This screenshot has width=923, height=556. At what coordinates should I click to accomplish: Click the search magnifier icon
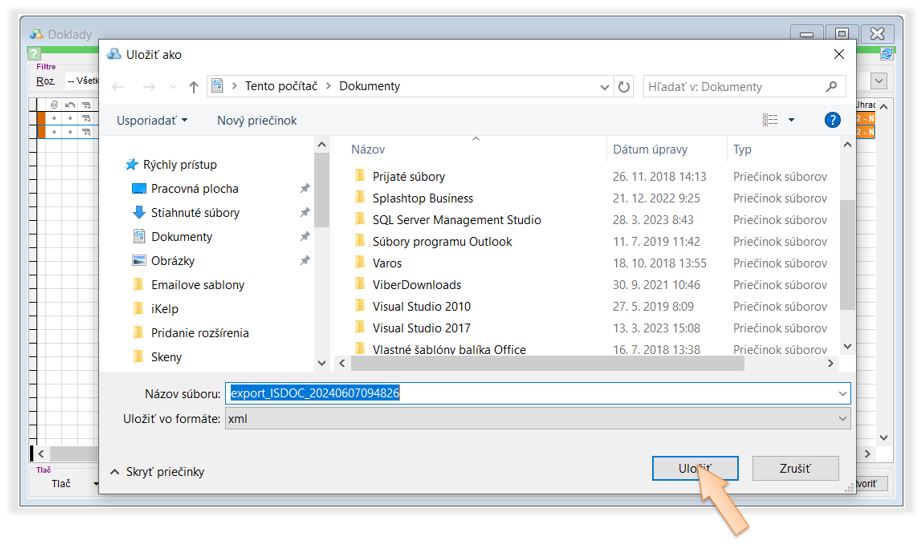[831, 87]
